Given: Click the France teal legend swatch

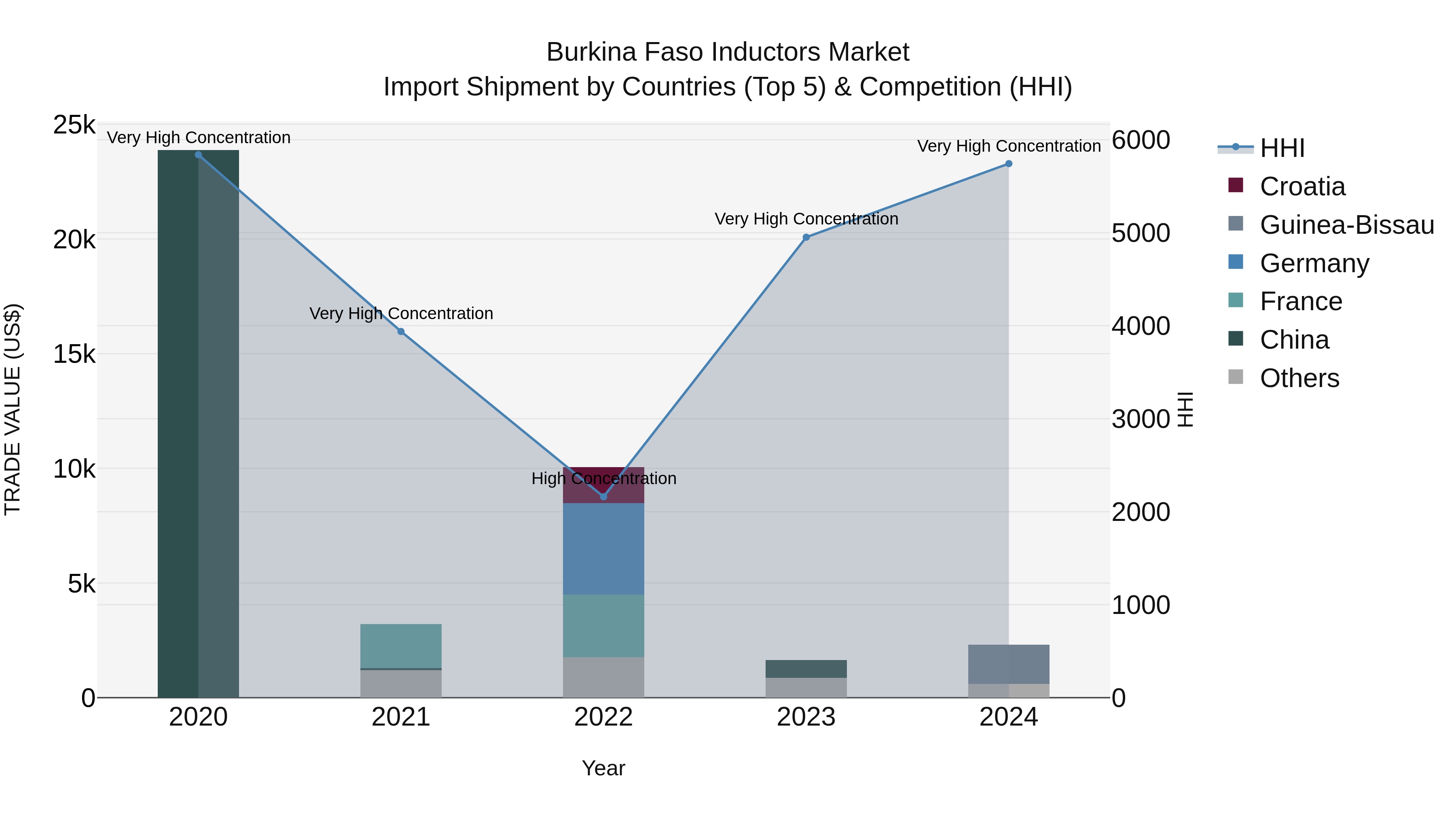Looking at the screenshot, I should [x=1236, y=300].
